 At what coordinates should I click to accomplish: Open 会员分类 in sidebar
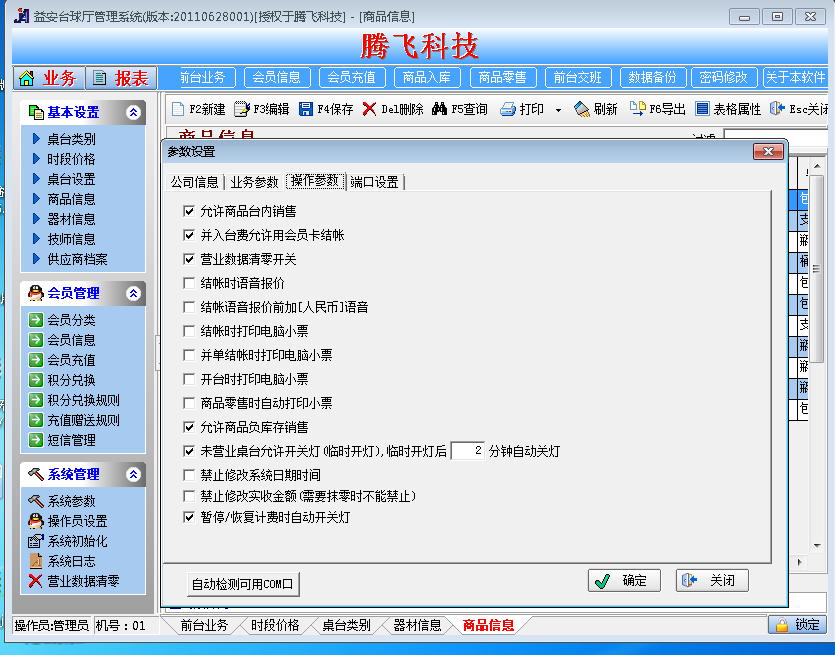[71, 320]
